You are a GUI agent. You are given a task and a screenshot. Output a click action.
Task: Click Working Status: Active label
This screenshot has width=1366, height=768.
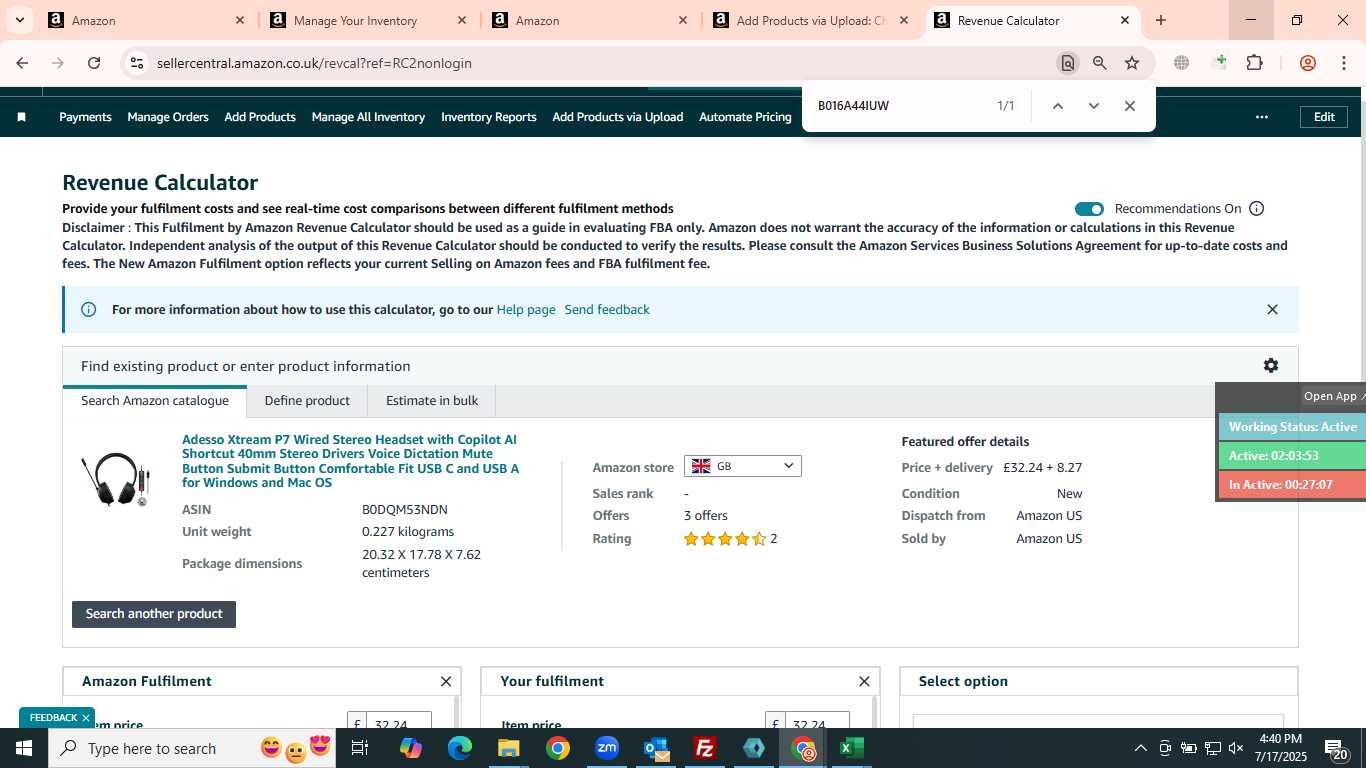pyautogui.click(x=1292, y=427)
